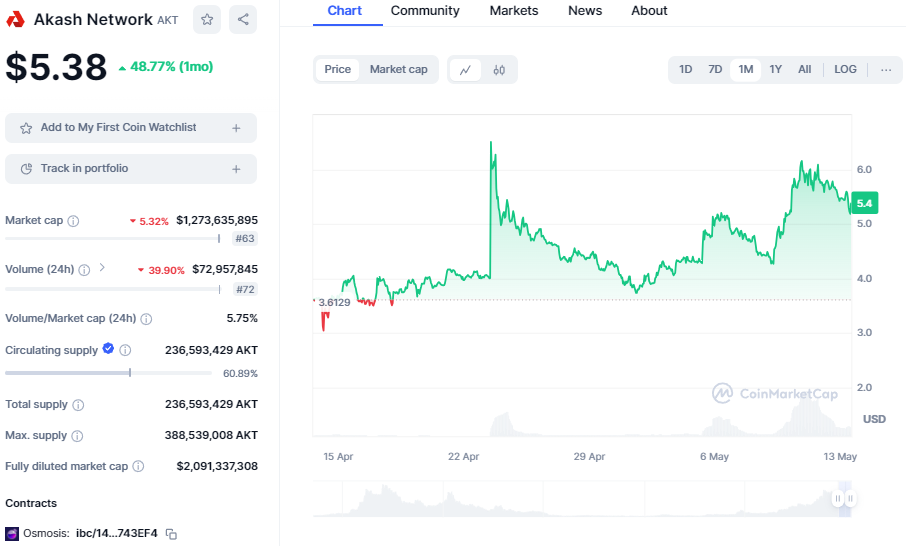Set chart range to 1M

[x=746, y=69]
